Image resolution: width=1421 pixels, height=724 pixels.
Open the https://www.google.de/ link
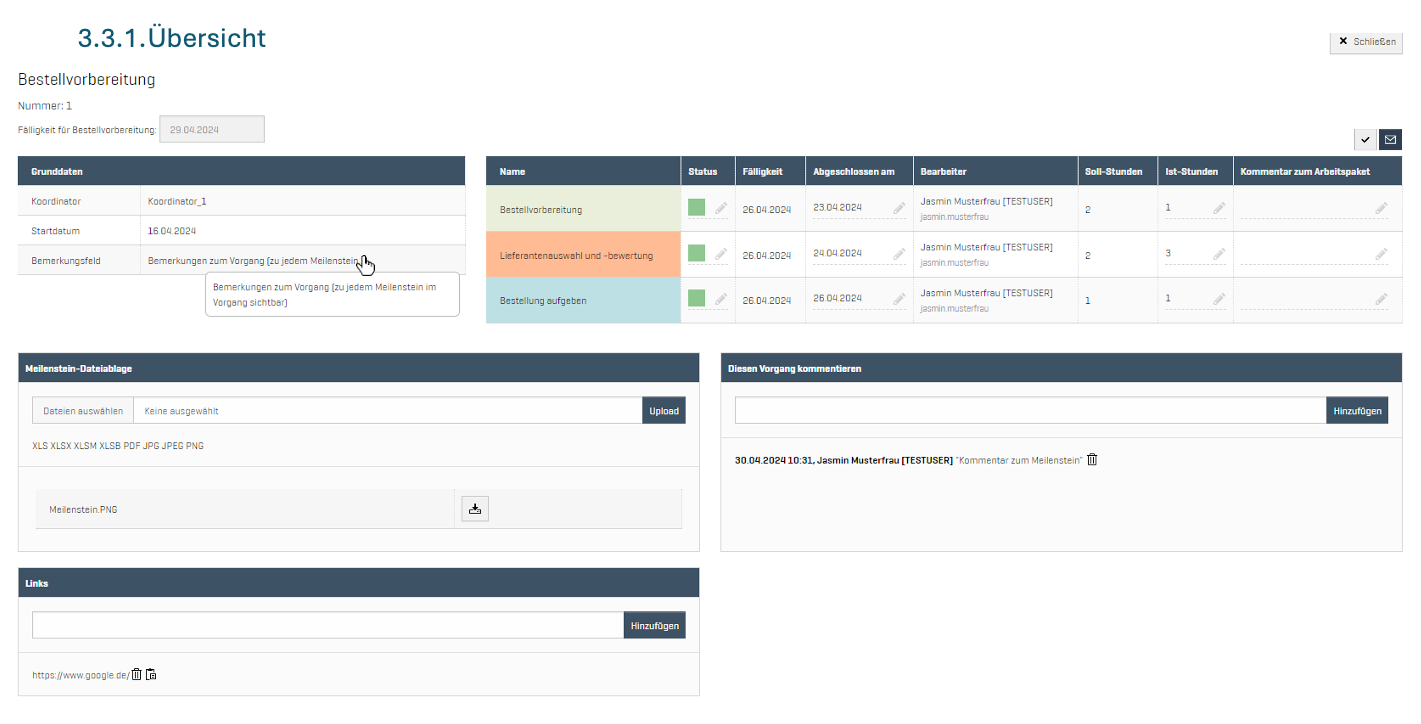click(x=80, y=675)
